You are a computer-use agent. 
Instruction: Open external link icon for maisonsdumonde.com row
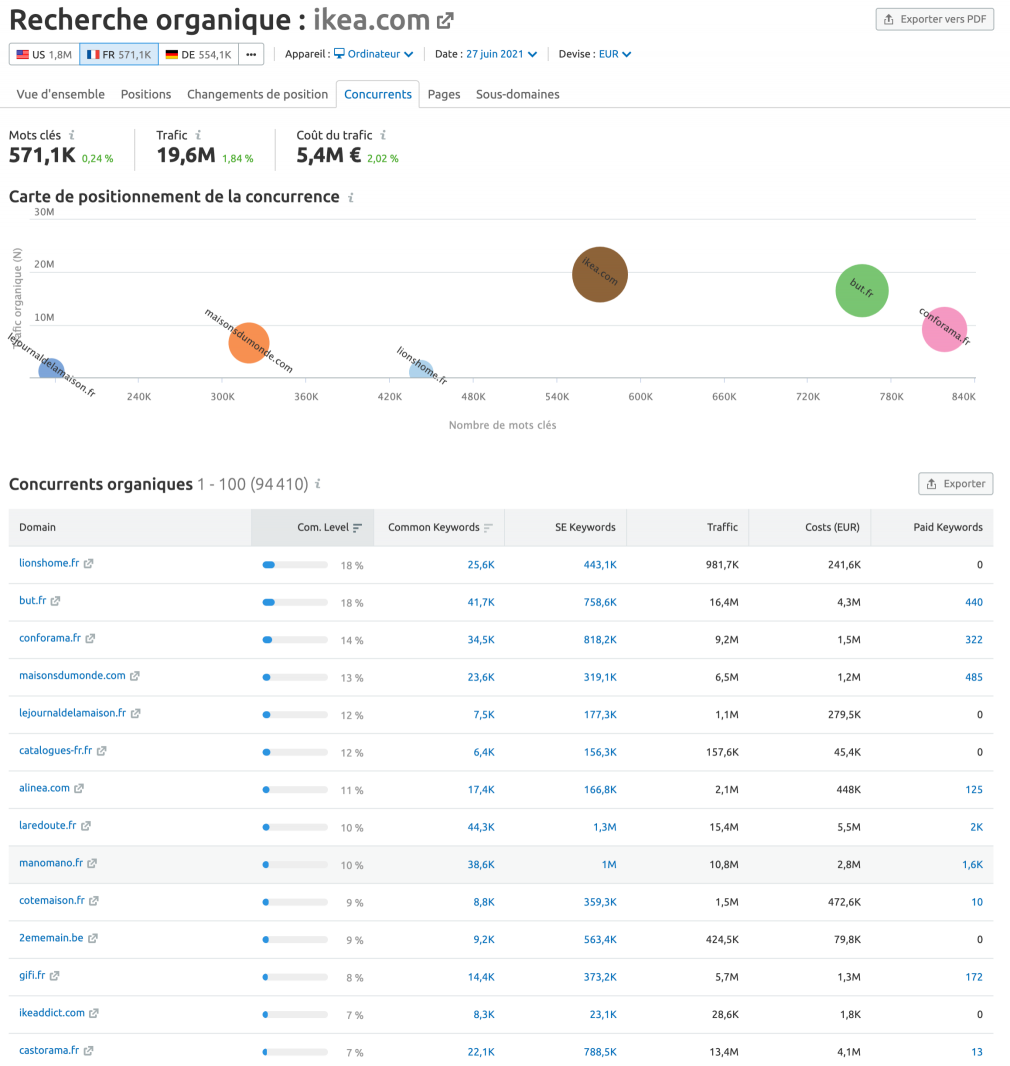[x=135, y=676]
